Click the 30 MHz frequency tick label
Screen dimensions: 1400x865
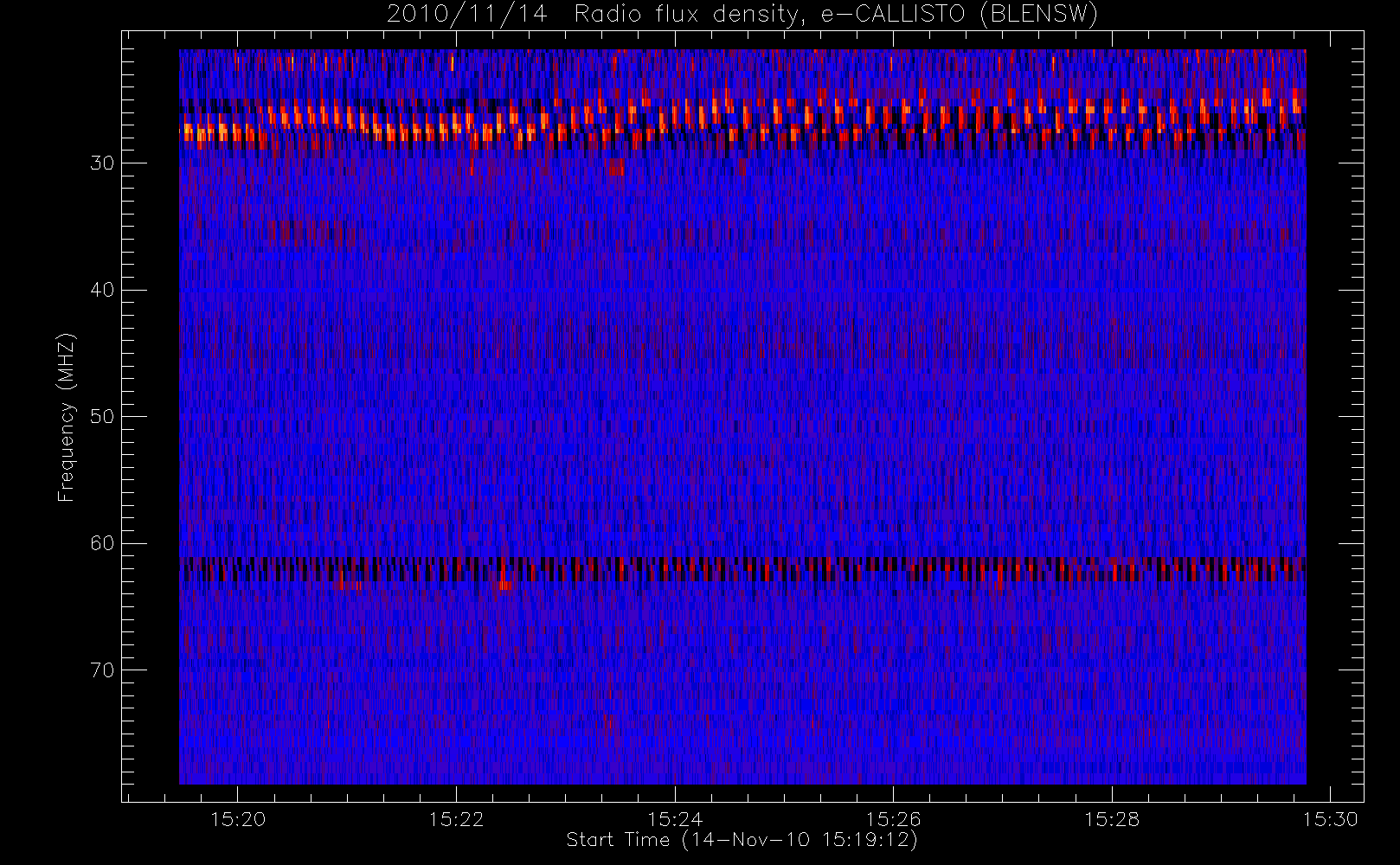[102, 163]
